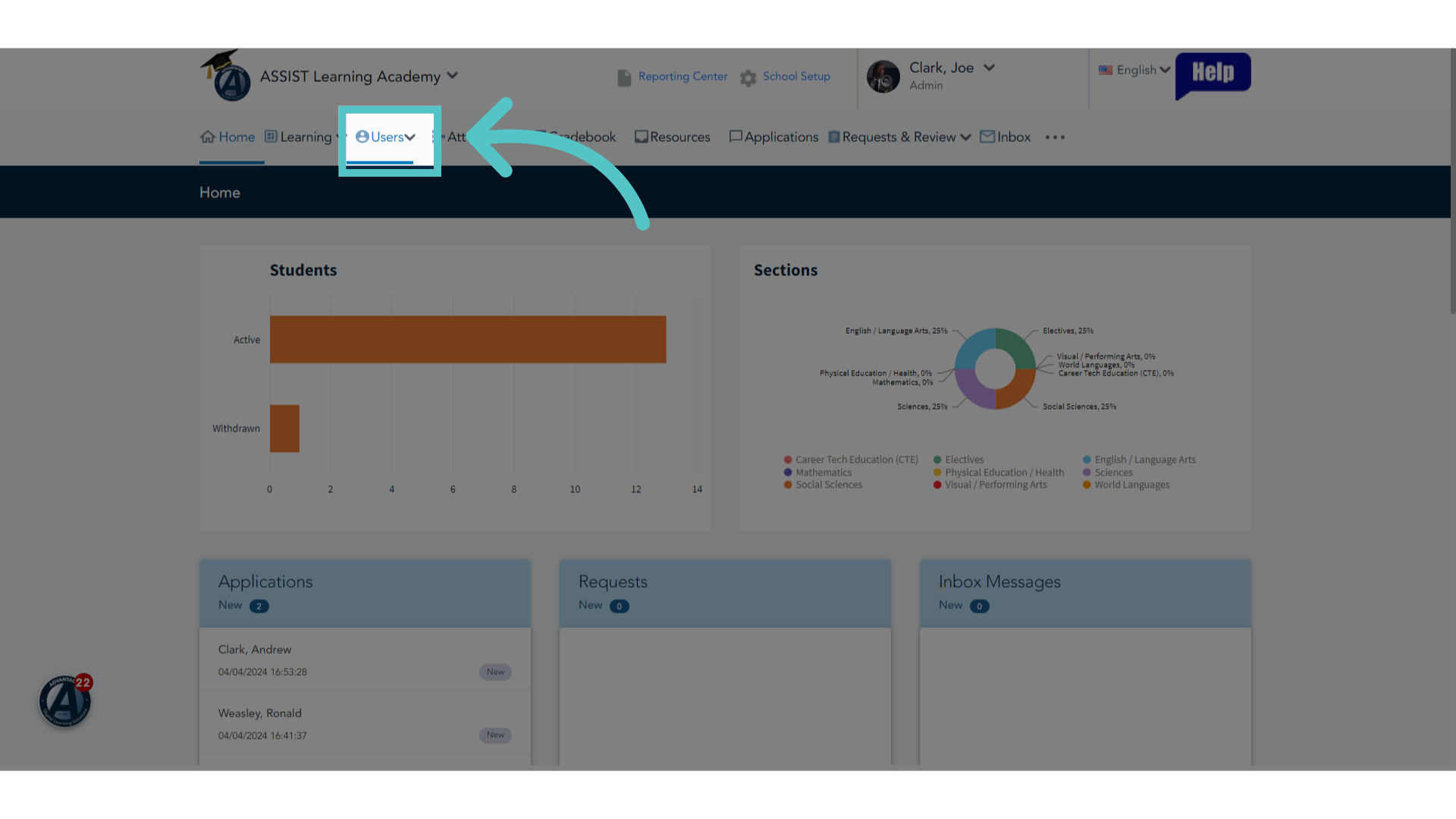This screenshot has width=1456, height=819.
Task: Open the blue Help speech bubble
Action: (x=1213, y=75)
